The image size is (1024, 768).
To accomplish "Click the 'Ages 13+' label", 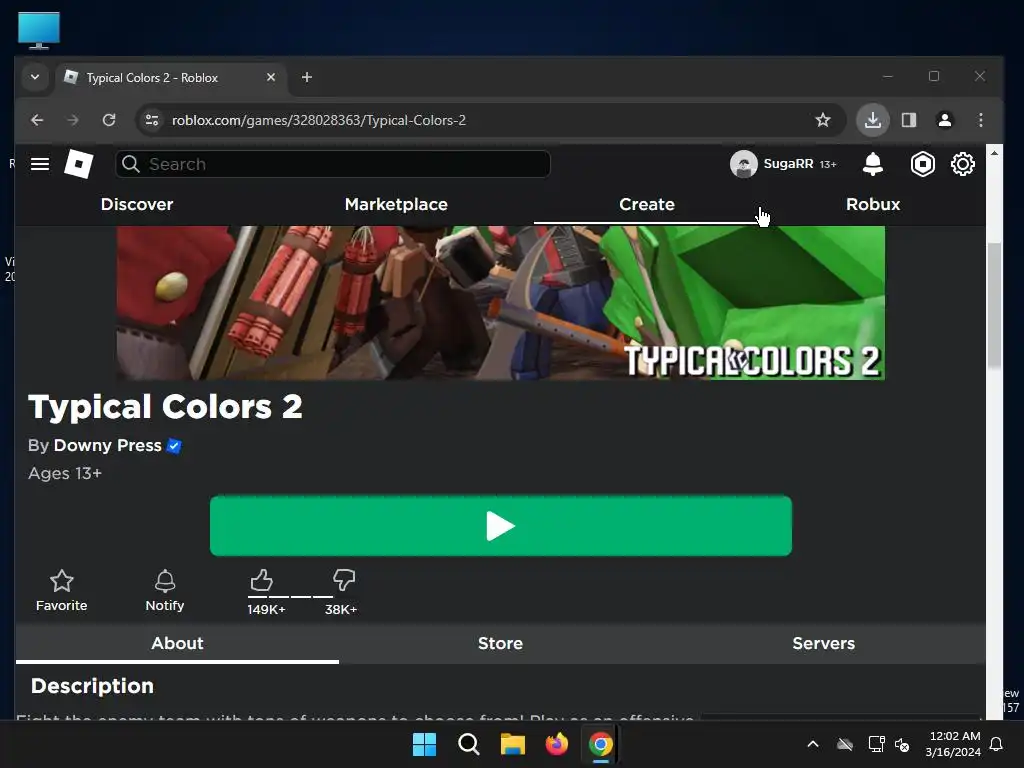I will click(x=65, y=473).
